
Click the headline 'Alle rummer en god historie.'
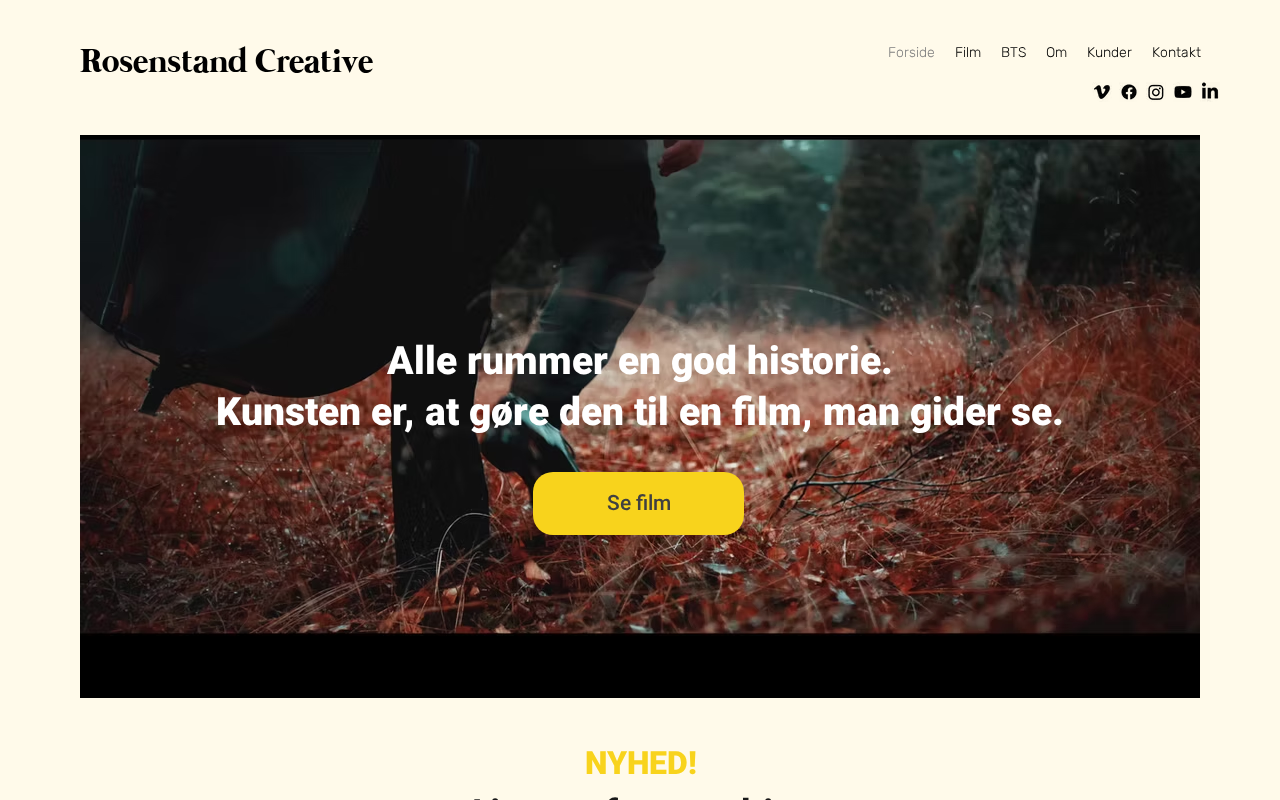tap(639, 361)
